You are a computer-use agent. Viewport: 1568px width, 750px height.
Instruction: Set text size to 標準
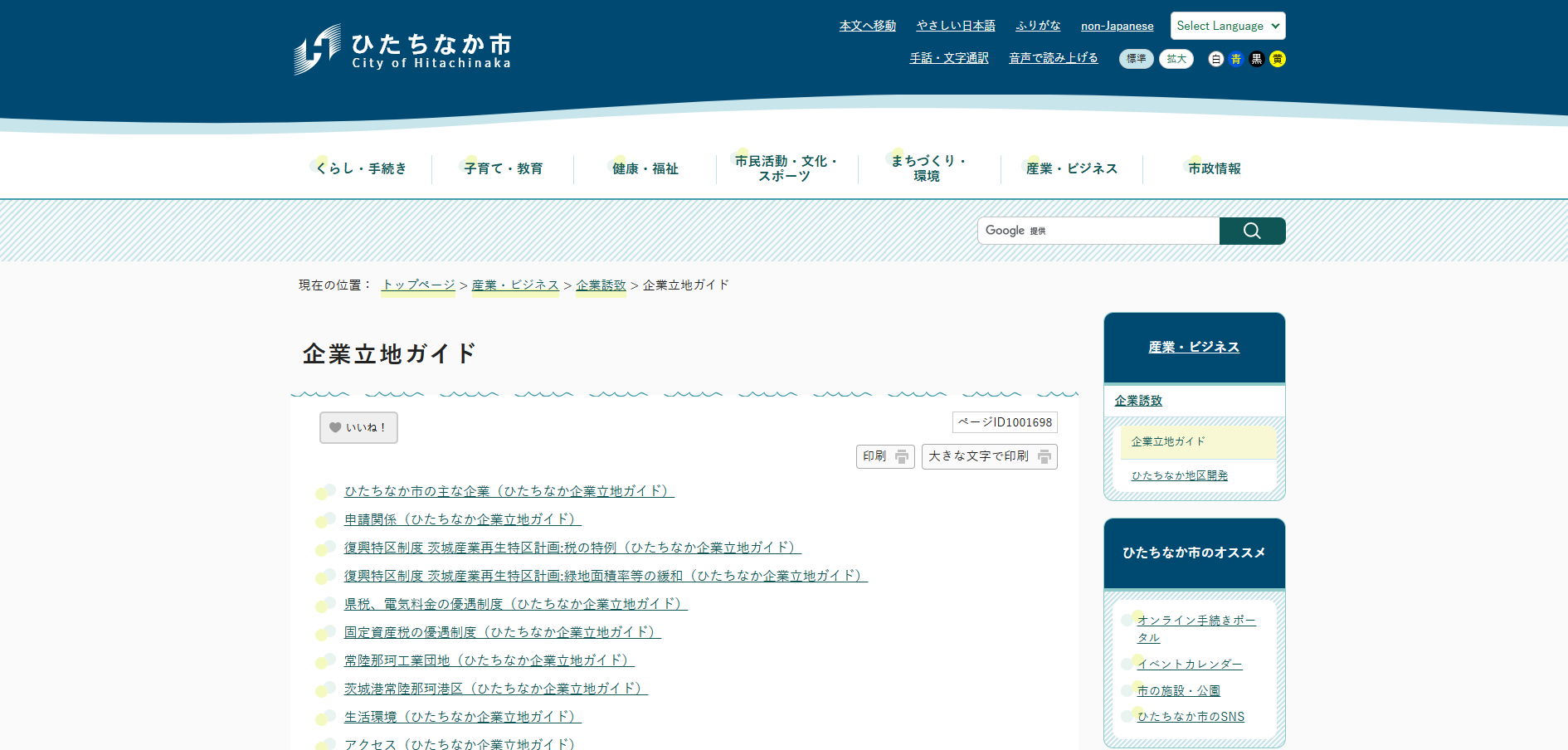(x=1136, y=59)
